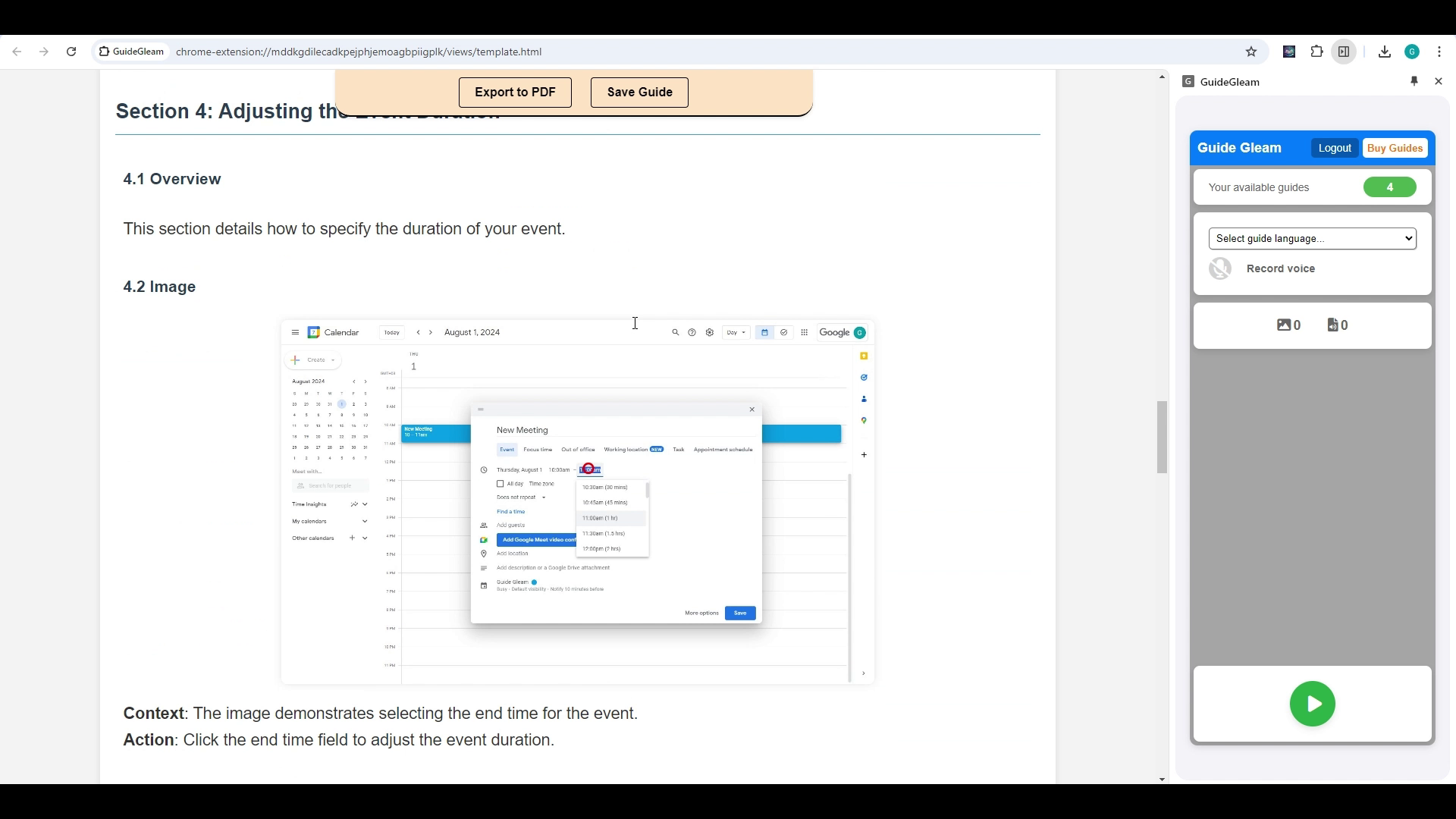Screen dimensions: 1456x819
Task: Click the Save Guide button
Action: (x=639, y=93)
